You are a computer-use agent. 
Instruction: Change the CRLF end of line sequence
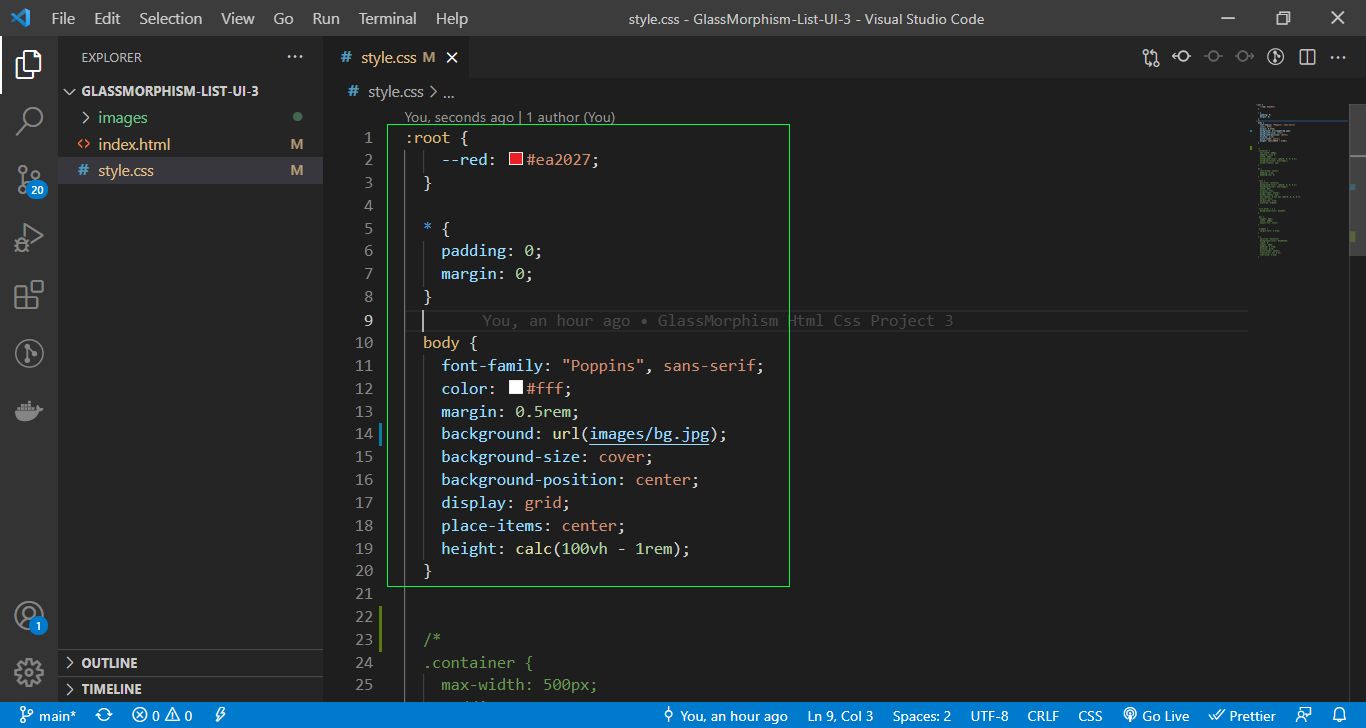1043,716
